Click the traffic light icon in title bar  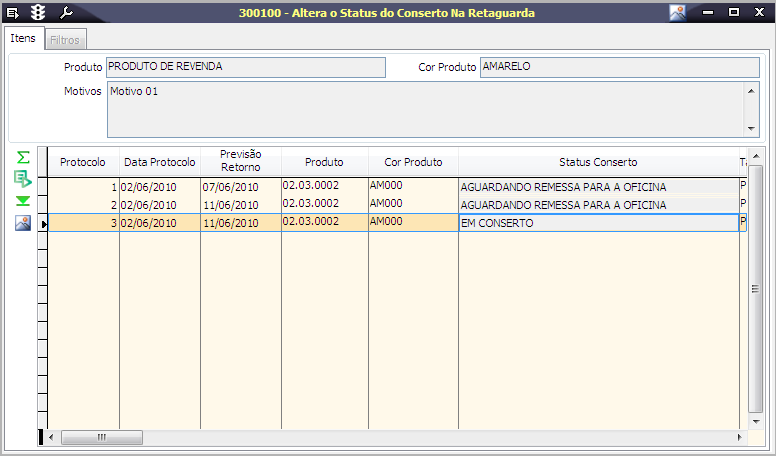click(x=38, y=12)
